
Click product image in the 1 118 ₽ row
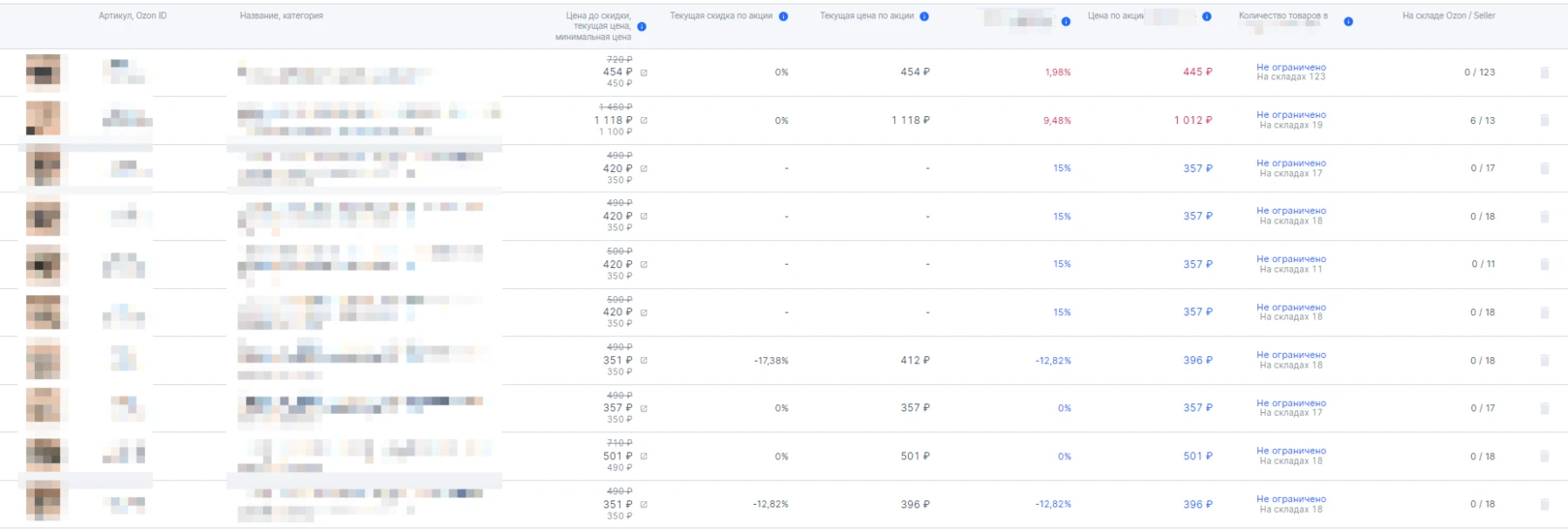pos(43,119)
